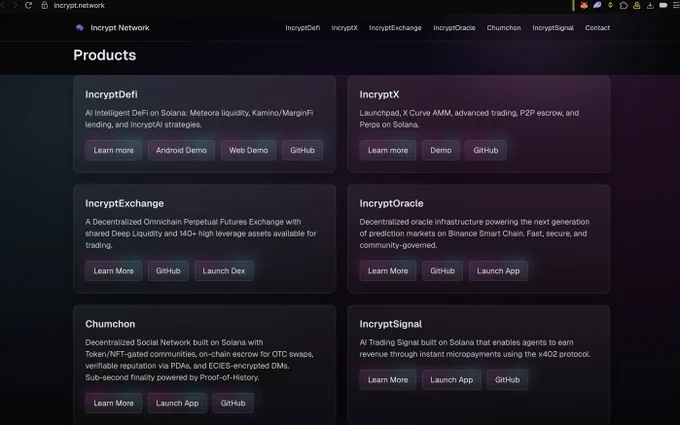Click Launch App on the IncryptOracle card
The width and height of the screenshot is (680, 425).
pos(498,271)
